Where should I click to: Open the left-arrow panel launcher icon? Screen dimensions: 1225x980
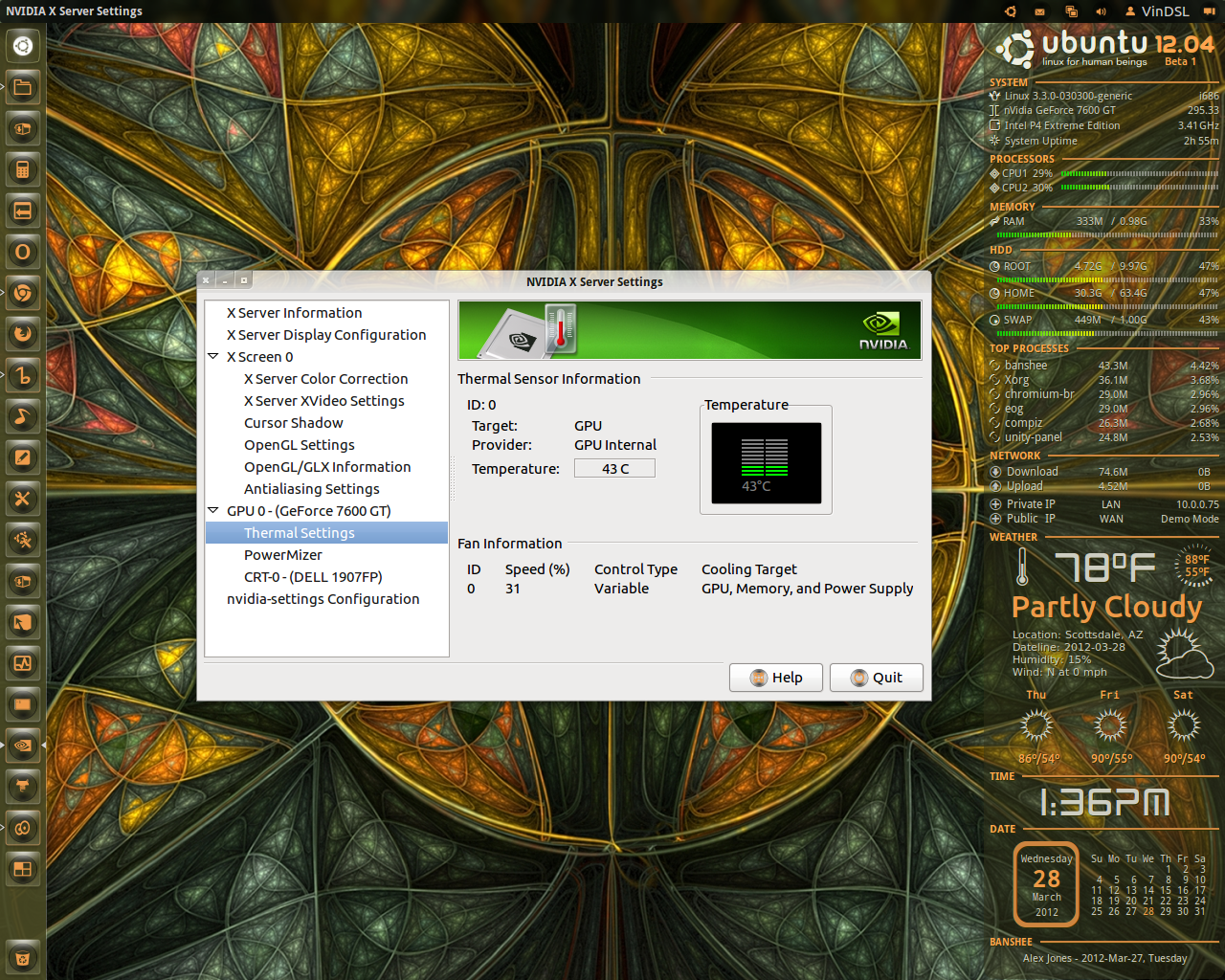coord(23,211)
